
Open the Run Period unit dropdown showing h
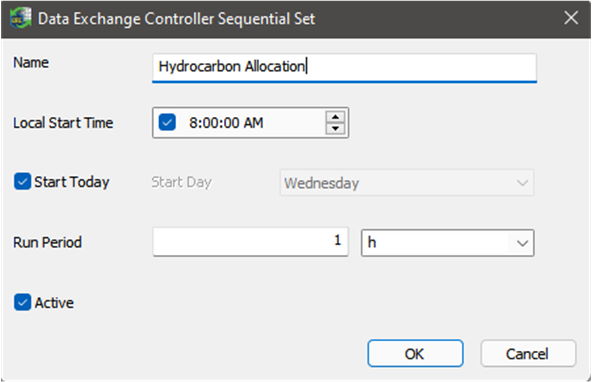coord(447,243)
